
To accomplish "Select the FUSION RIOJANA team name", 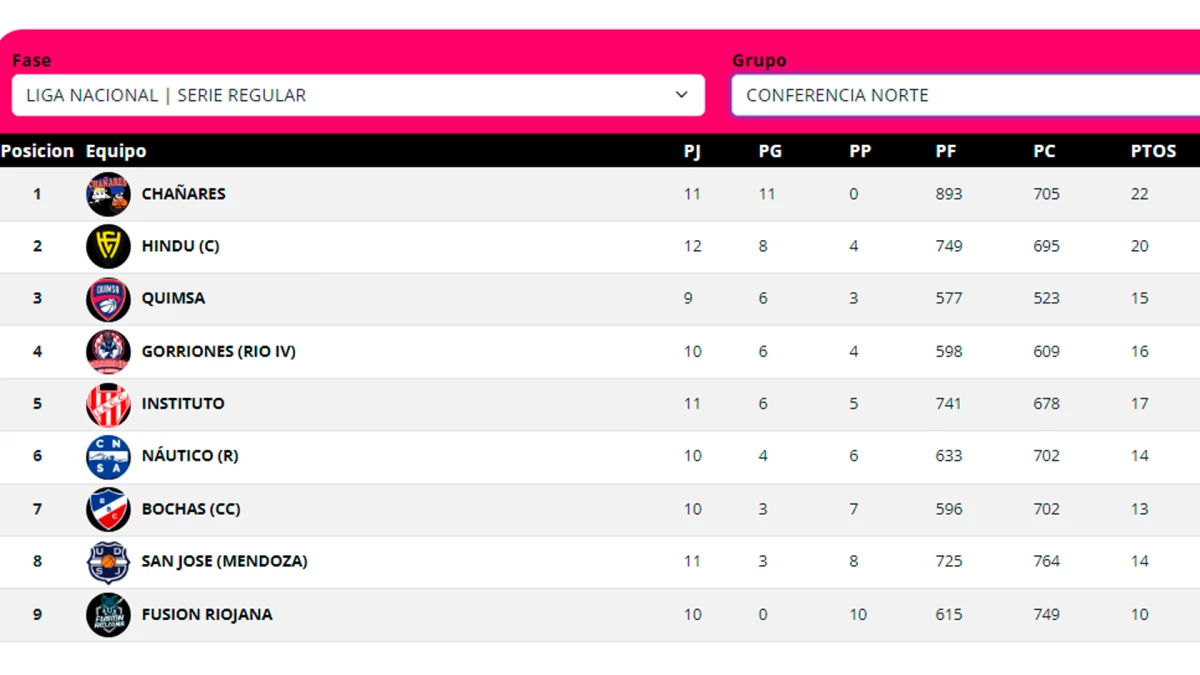I will pos(207,614).
